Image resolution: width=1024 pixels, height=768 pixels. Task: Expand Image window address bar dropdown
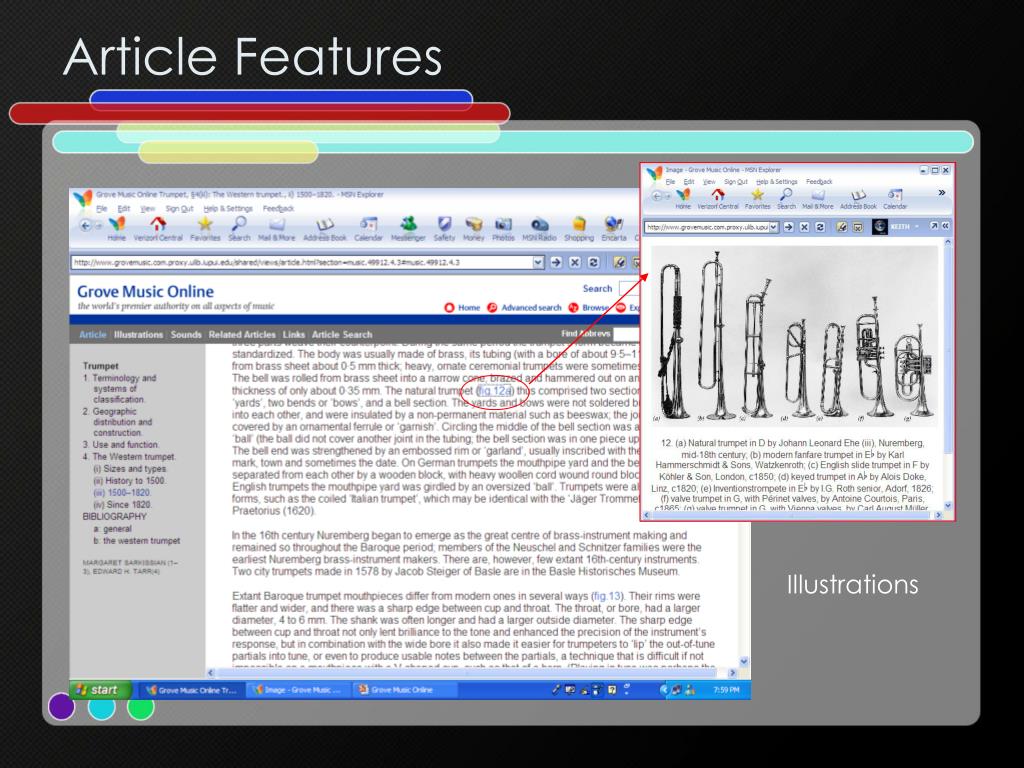tap(774, 227)
